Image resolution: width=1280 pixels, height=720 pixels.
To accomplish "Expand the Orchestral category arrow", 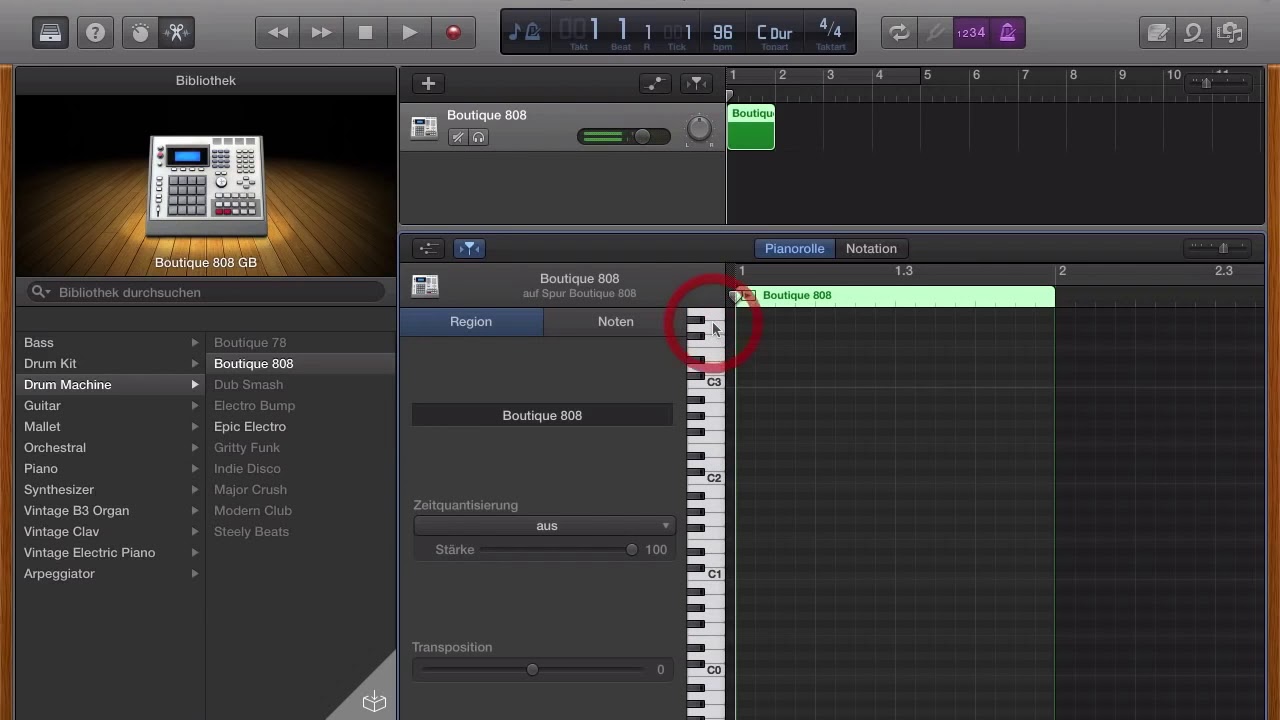I will coord(195,448).
